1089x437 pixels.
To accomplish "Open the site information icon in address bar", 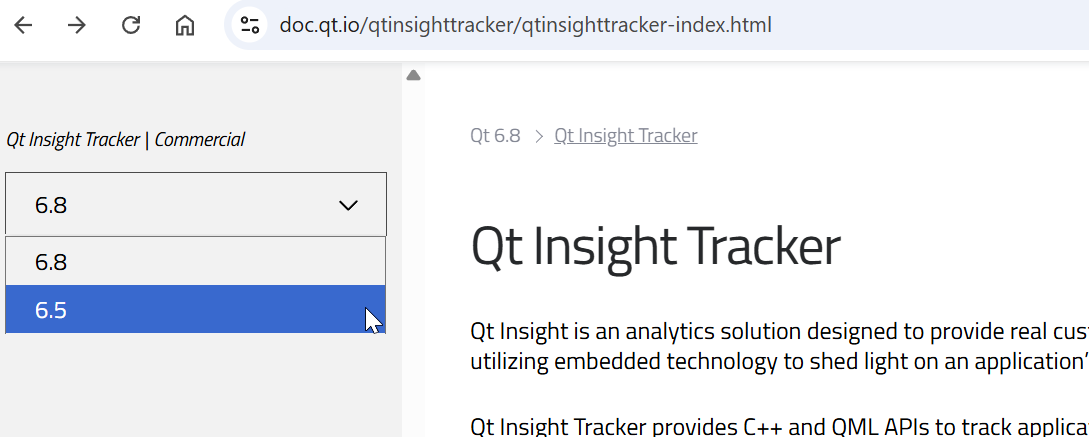I will [250, 25].
